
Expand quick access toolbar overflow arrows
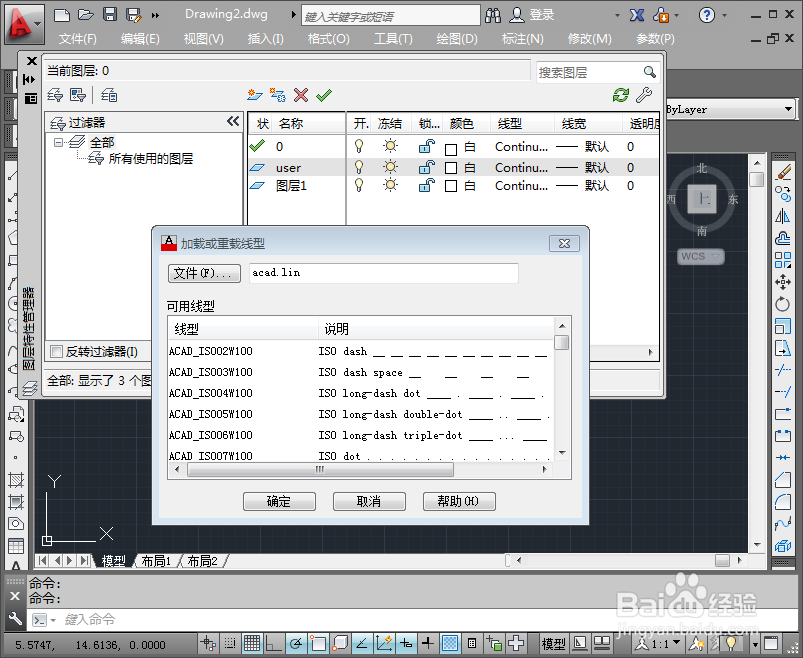pyautogui.click(x=155, y=15)
